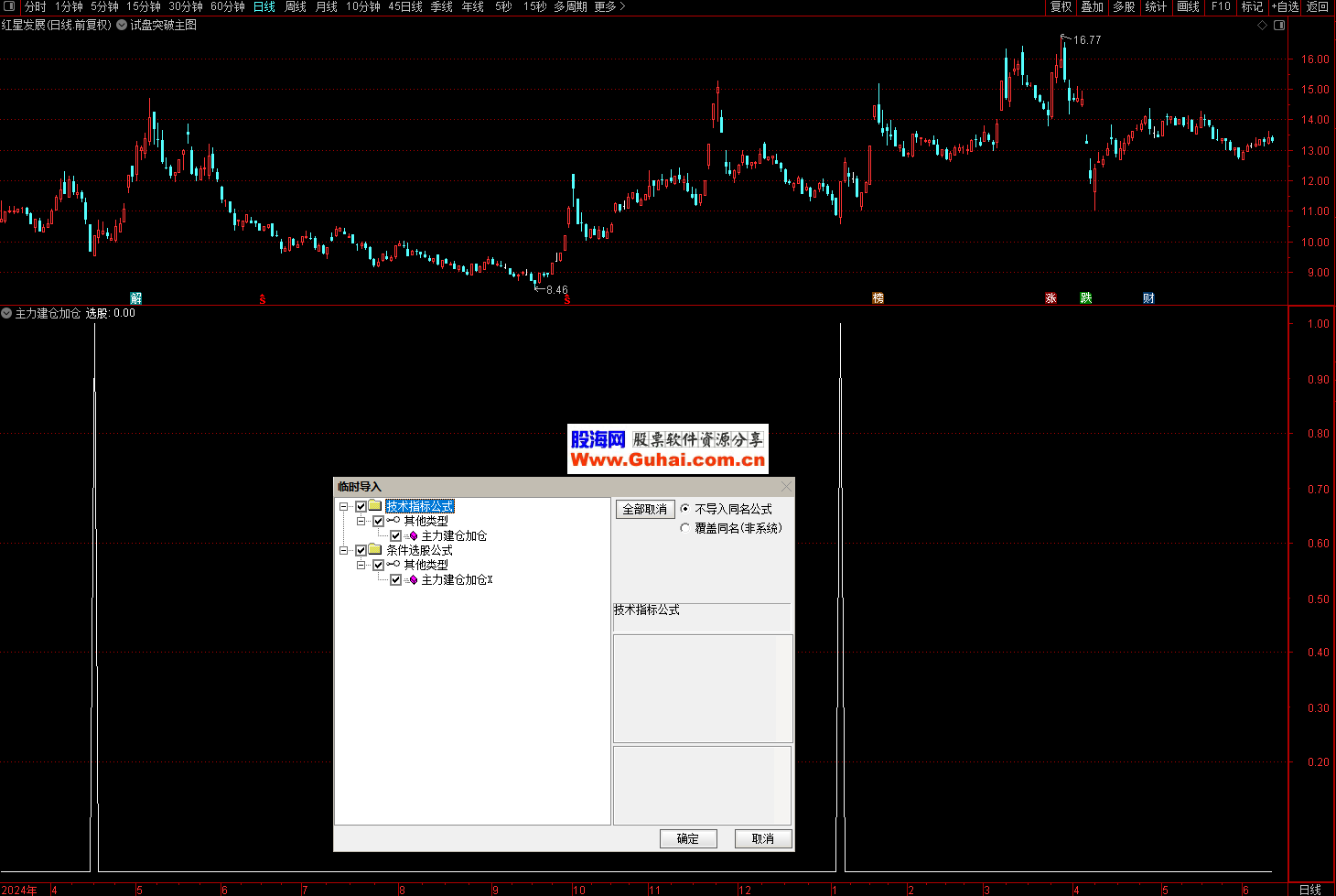Close the 临时导入 dialog with the X
Screen dimensions: 1336x896
(x=786, y=486)
